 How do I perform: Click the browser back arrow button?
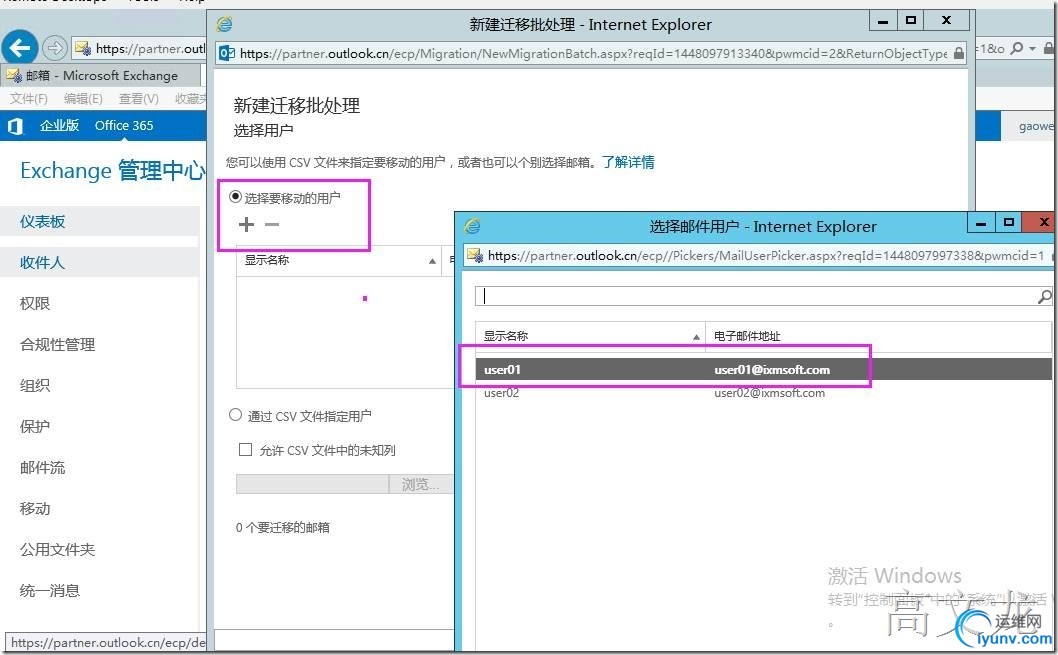(20, 48)
